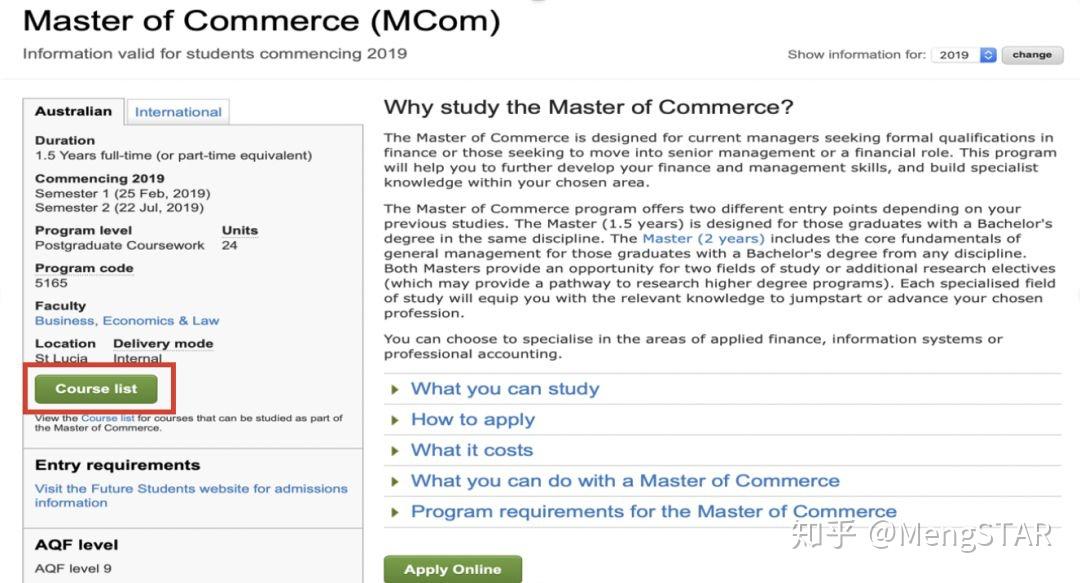The width and height of the screenshot is (1080, 583).
Task: Open 'Program requirements for the Master of Commerce' heading
Action: 654,511
